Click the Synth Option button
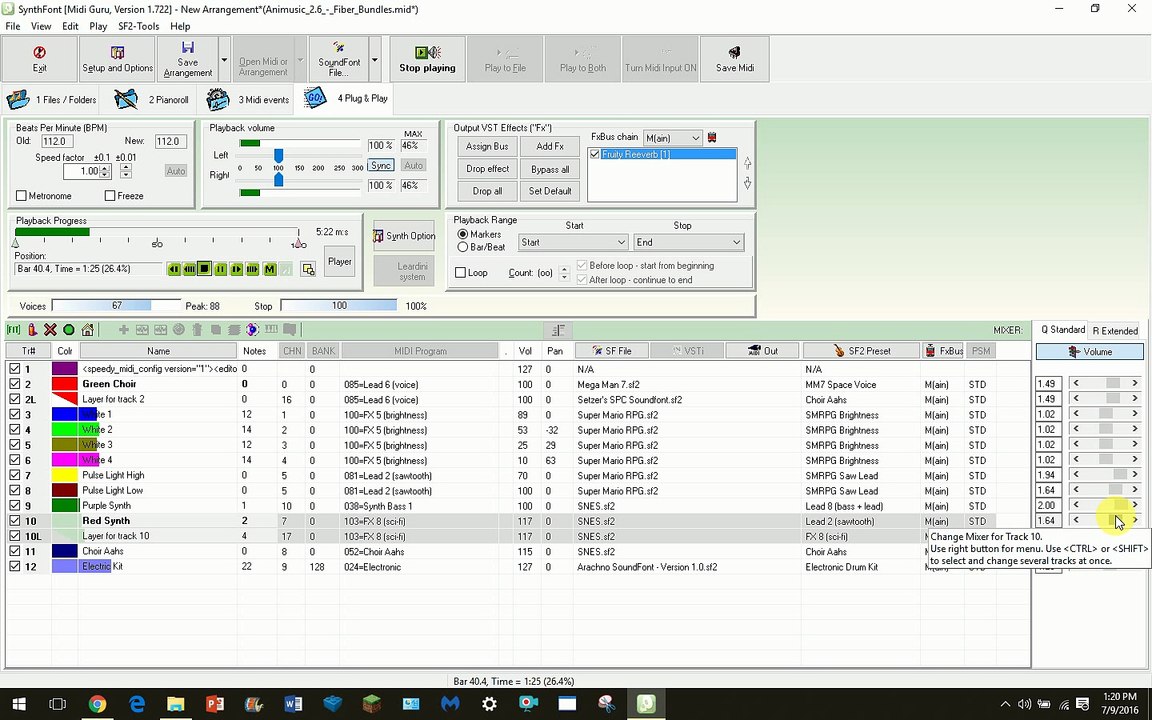 pyautogui.click(x=404, y=236)
